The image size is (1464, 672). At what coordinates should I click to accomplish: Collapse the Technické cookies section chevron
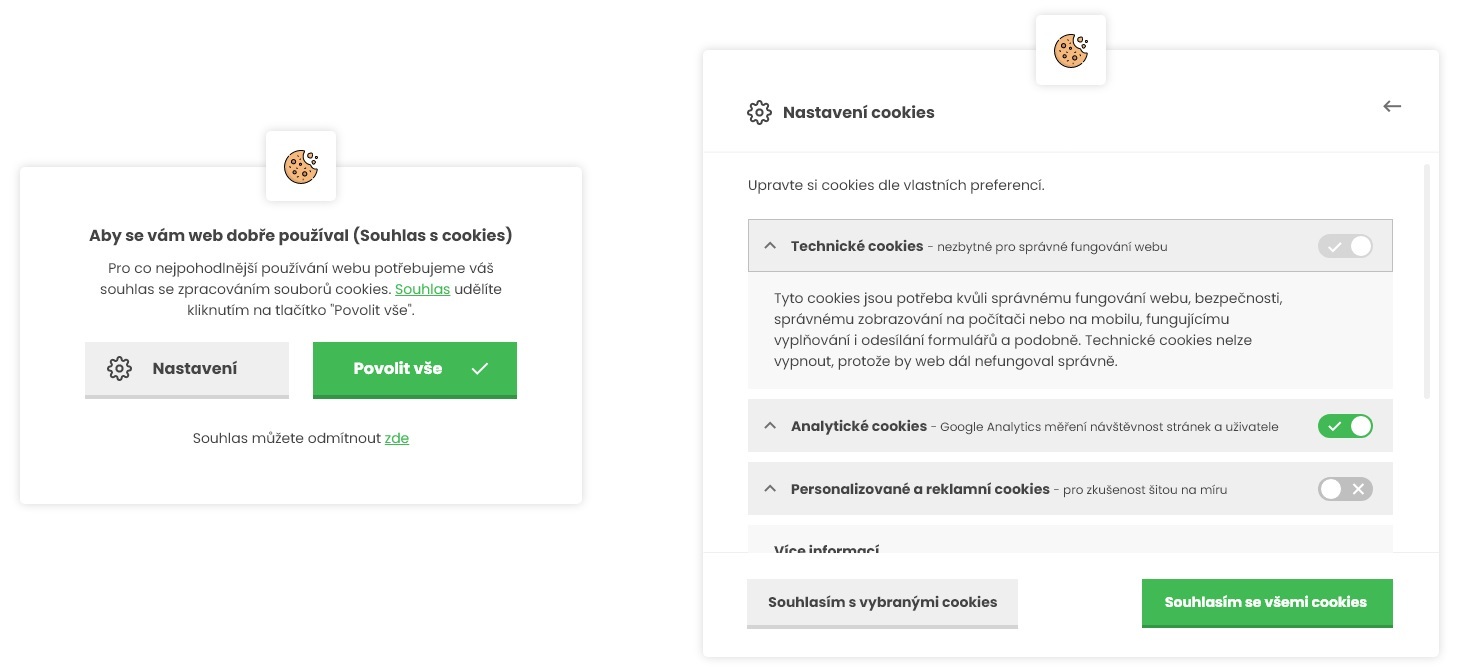(770, 246)
